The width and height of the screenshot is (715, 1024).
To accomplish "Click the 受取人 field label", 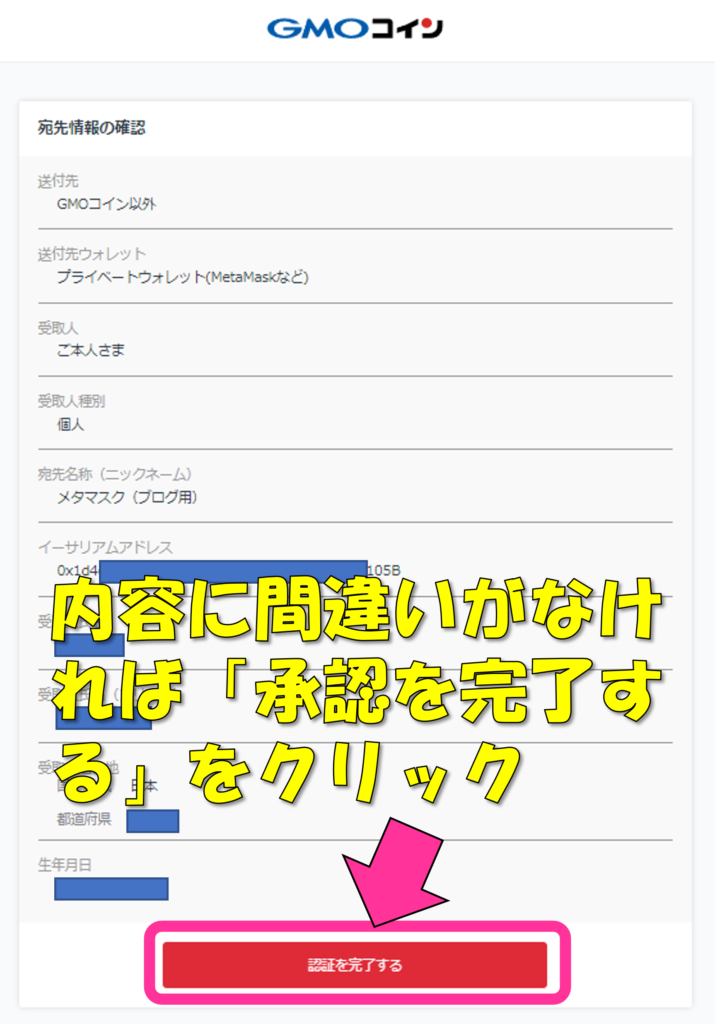I will click(x=58, y=328).
